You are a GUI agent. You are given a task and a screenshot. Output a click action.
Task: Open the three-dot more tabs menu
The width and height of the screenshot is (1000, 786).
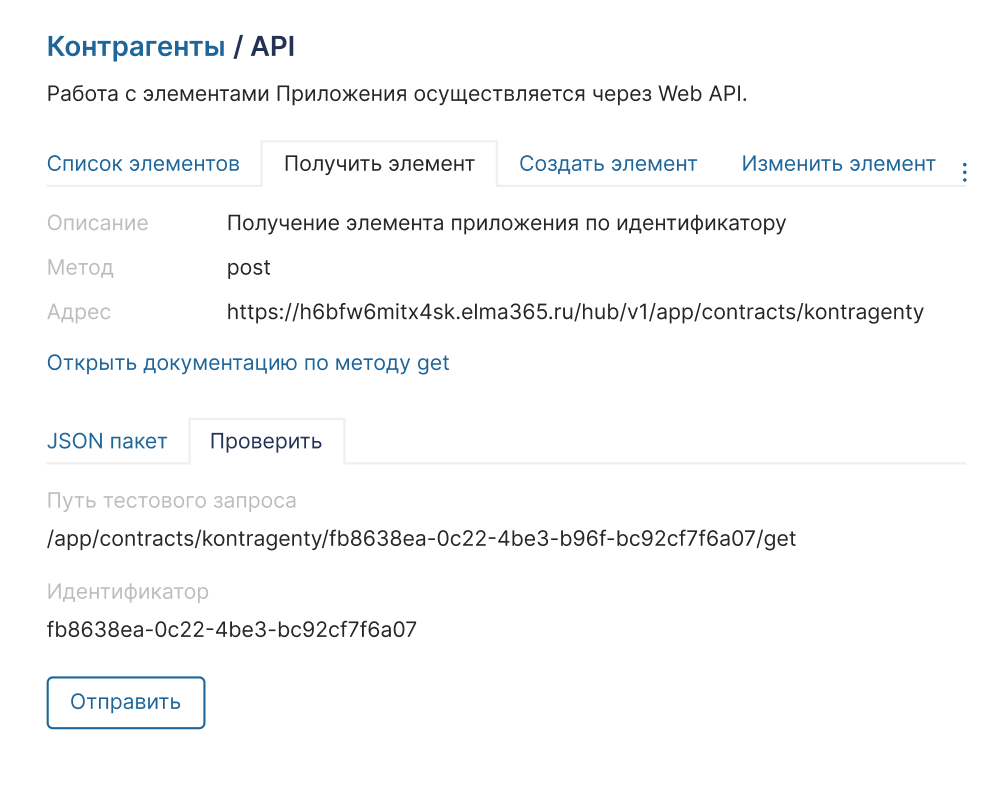click(964, 172)
